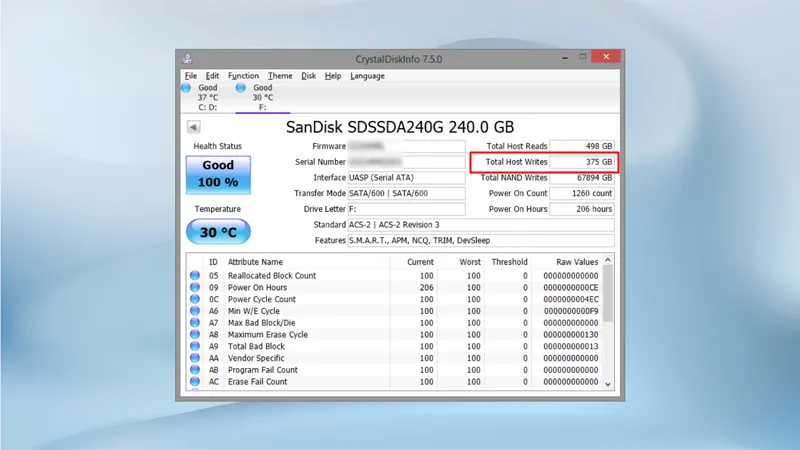Switch to the C: D: drive tab
This screenshot has width=800, height=450.
click(207, 97)
